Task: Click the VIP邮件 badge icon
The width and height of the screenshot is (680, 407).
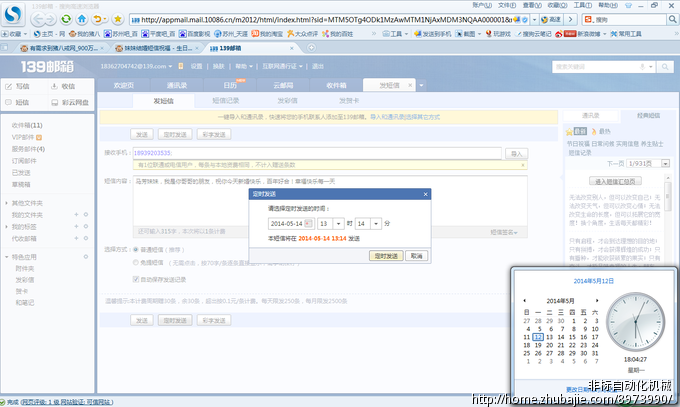Action: pos(39,138)
